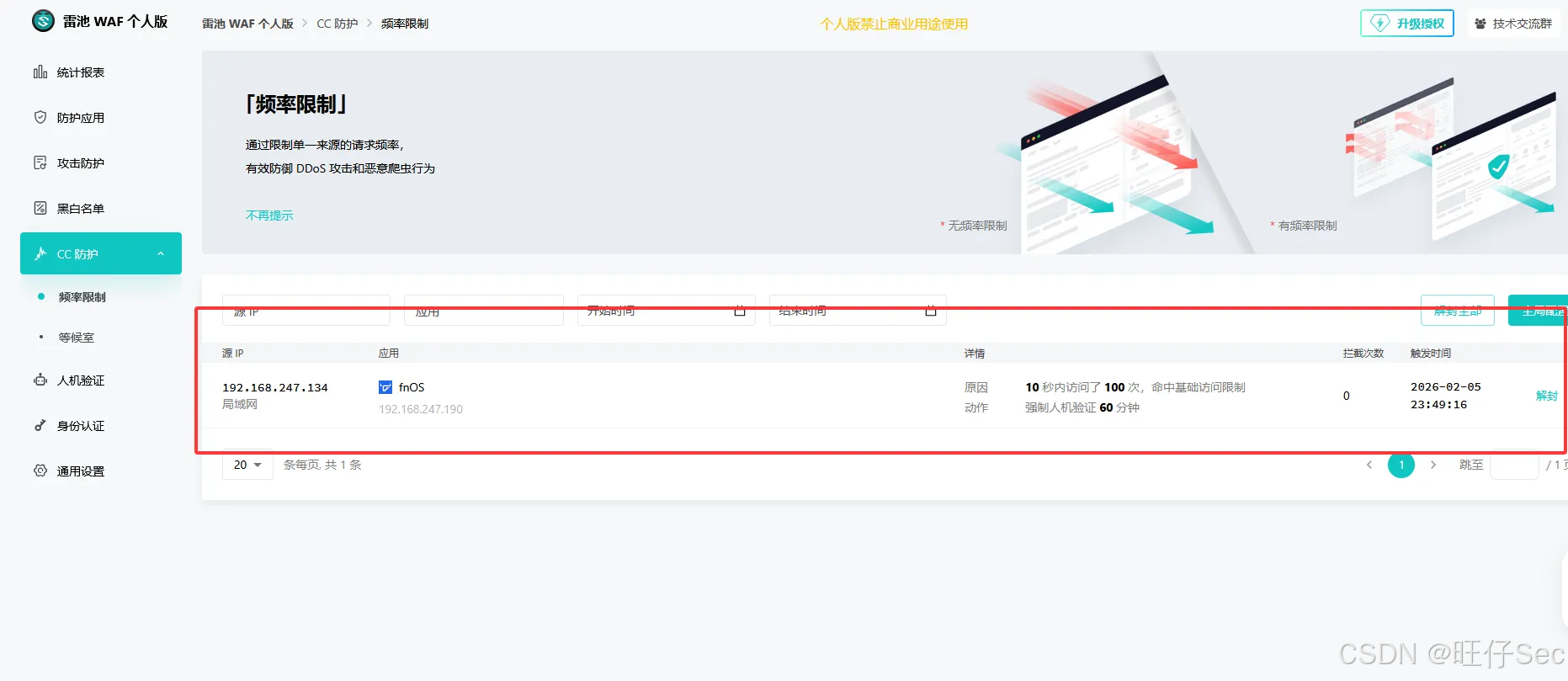This screenshot has width=1568, height=681.
Task: Click the 技术交流群 button
Action: point(1514,24)
